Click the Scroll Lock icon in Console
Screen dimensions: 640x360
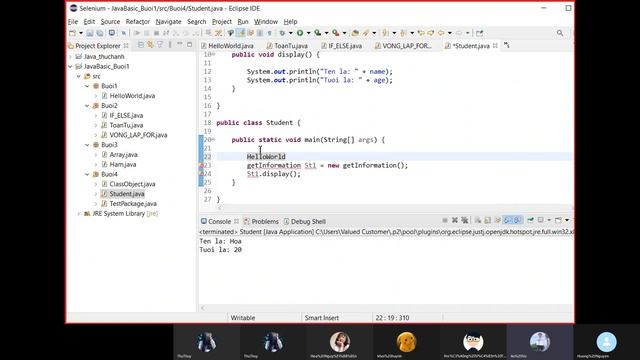[487, 220]
